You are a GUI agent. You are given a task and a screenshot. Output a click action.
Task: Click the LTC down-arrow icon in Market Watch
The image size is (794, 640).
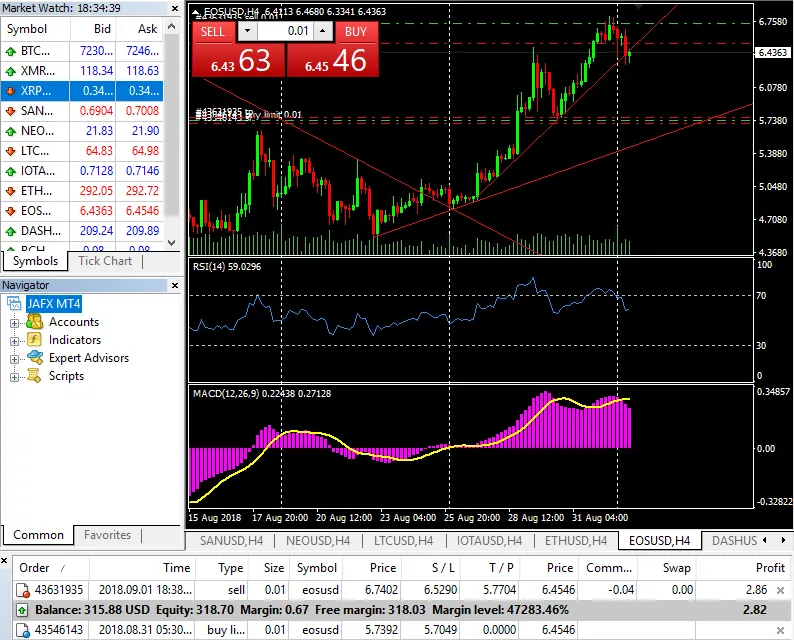10,151
